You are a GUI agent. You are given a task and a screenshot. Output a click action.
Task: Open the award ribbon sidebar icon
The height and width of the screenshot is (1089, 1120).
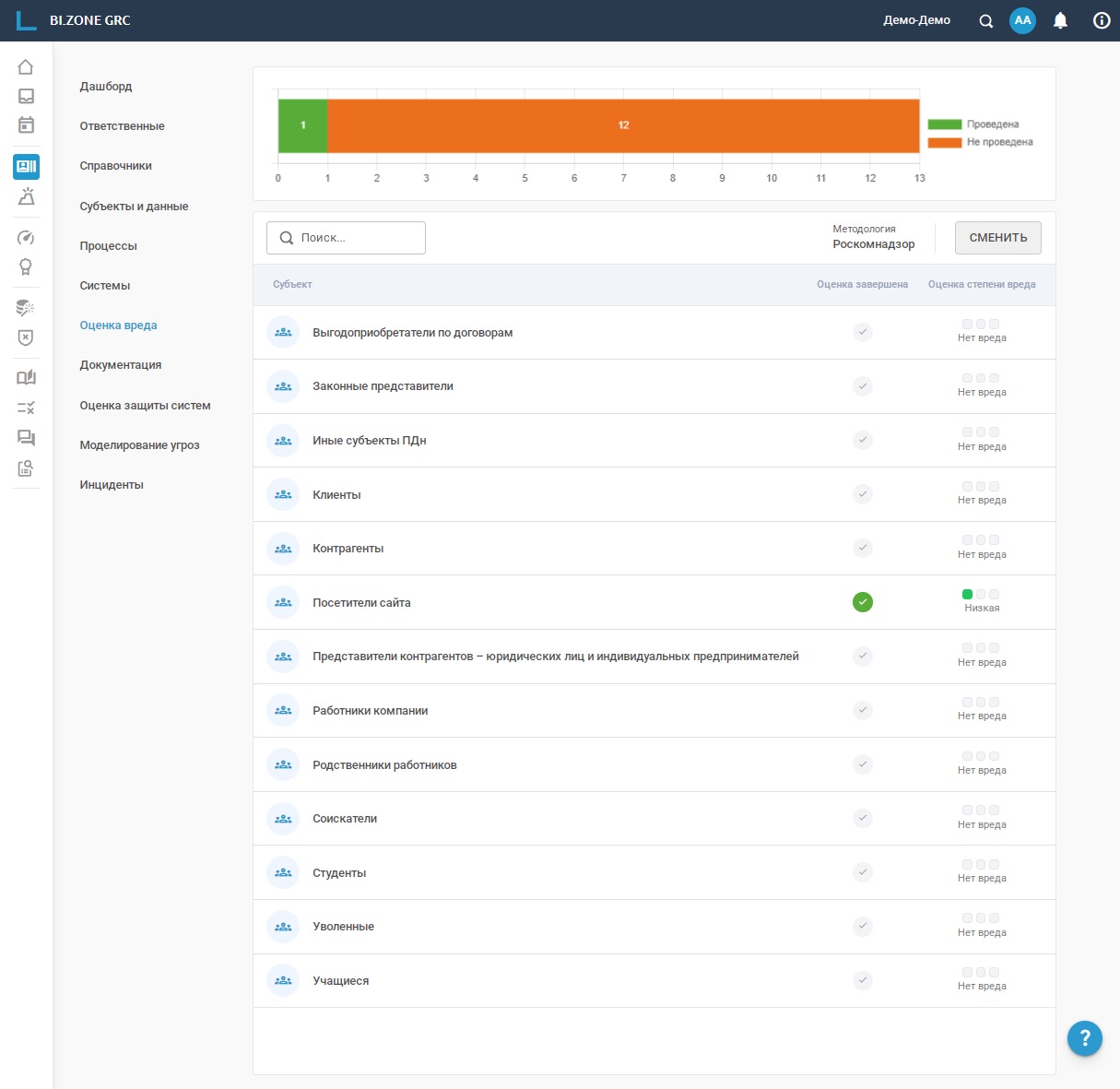tap(26, 267)
